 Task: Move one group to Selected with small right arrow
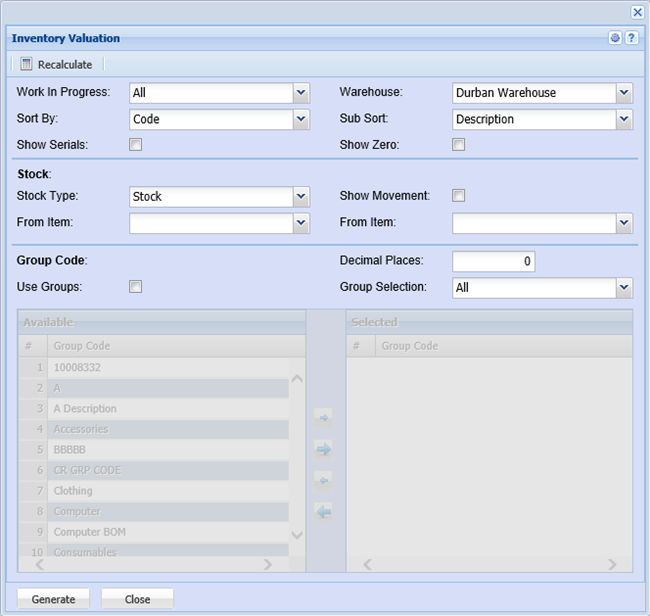pos(323,417)
